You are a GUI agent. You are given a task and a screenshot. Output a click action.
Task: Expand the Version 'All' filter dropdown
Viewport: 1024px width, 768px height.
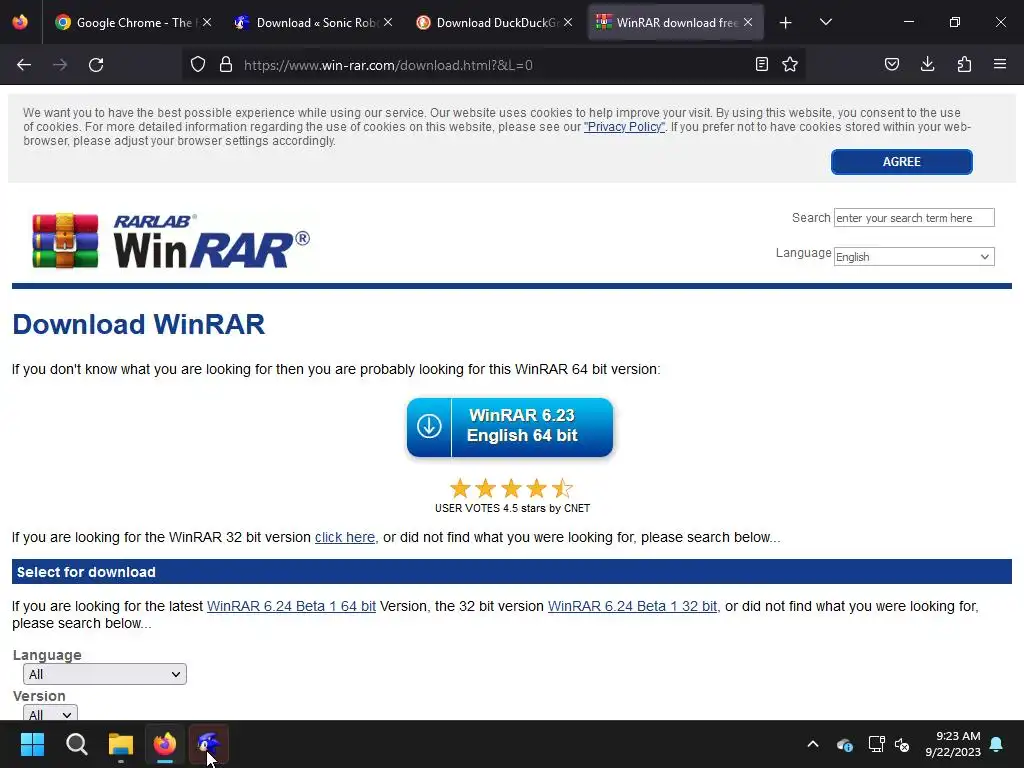(x=50, y=713)
